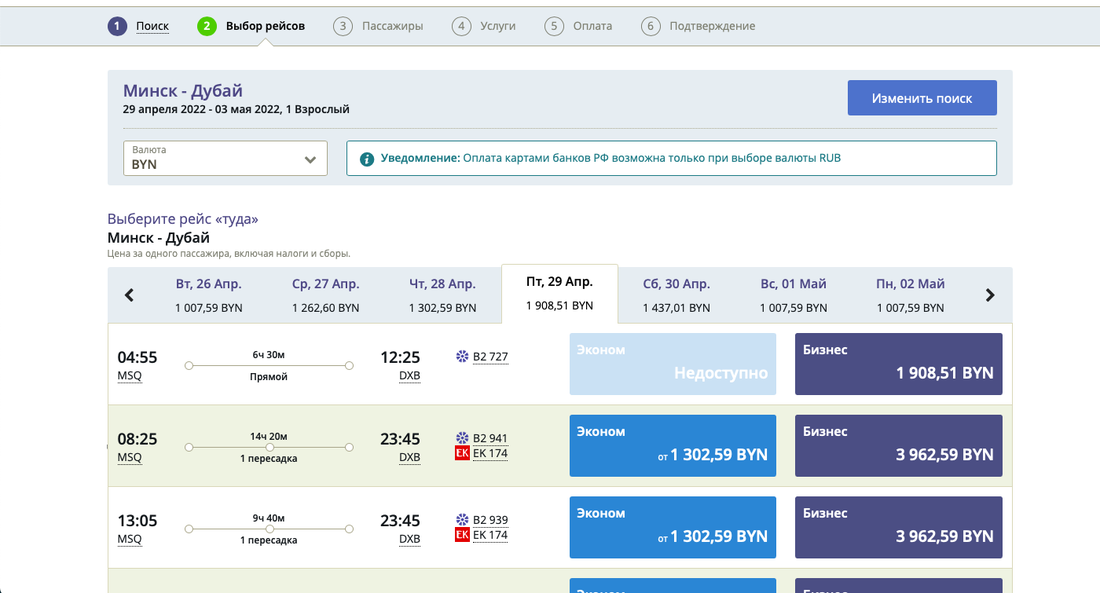Open the Валюта BYN currency dropdown

225,158
